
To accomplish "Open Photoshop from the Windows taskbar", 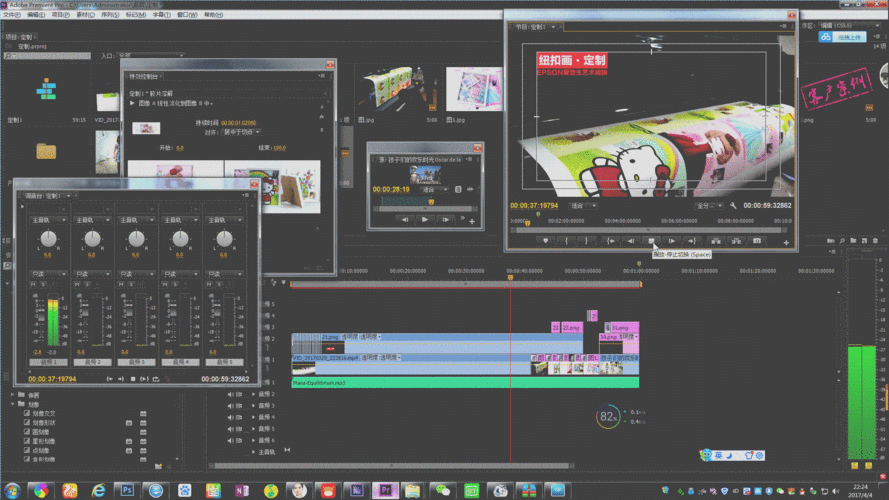I will click(126, 490).
